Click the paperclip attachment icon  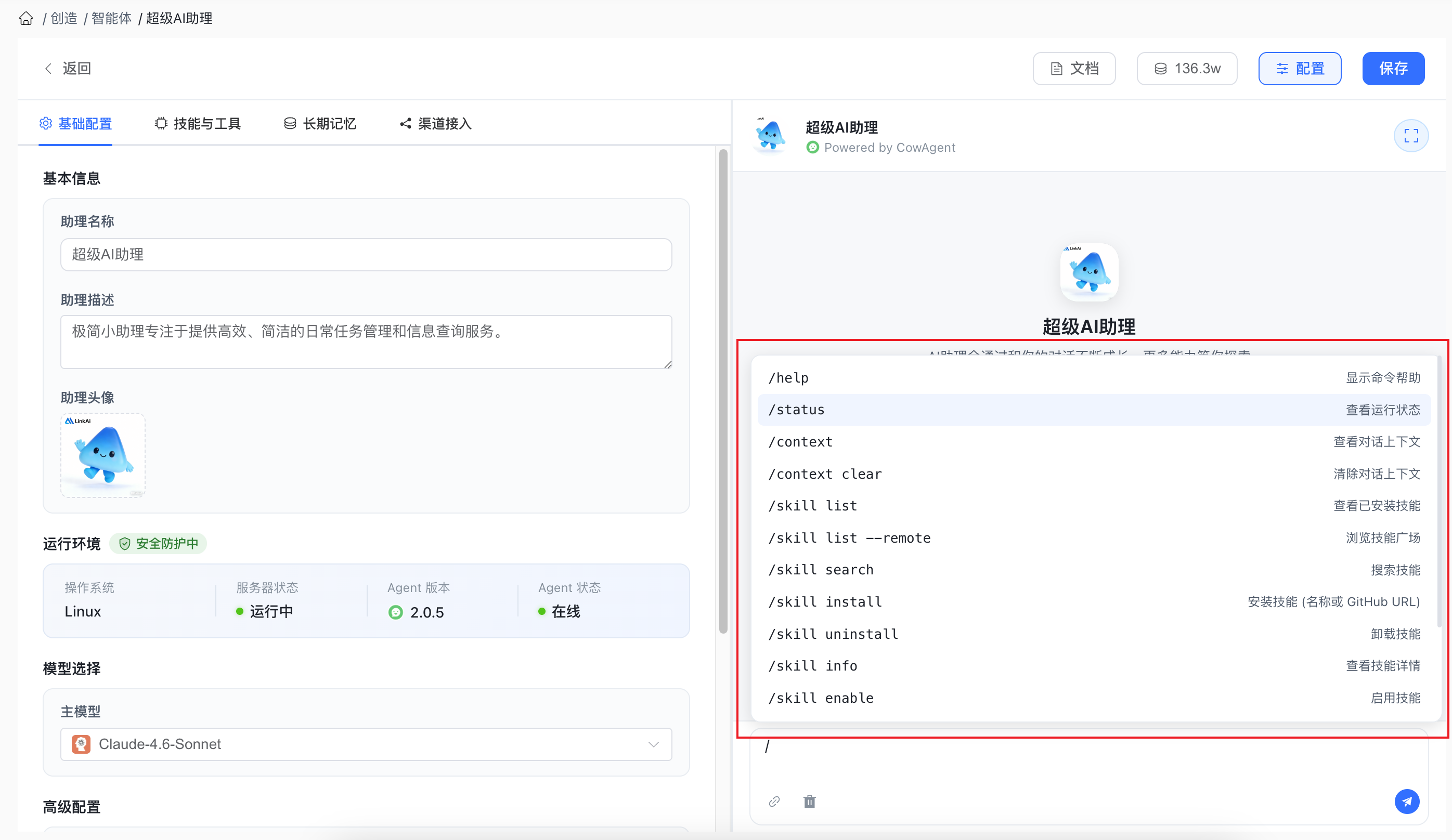774,802
